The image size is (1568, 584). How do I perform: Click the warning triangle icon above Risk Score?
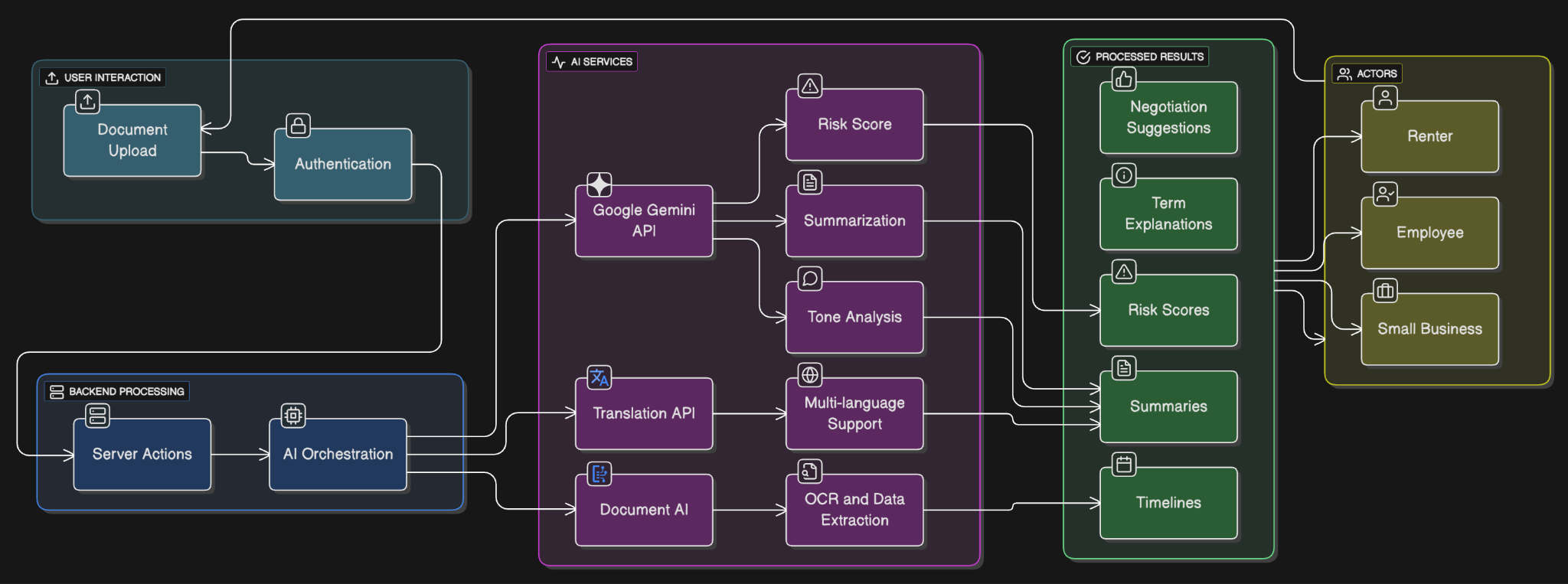[x=810, y=86]
